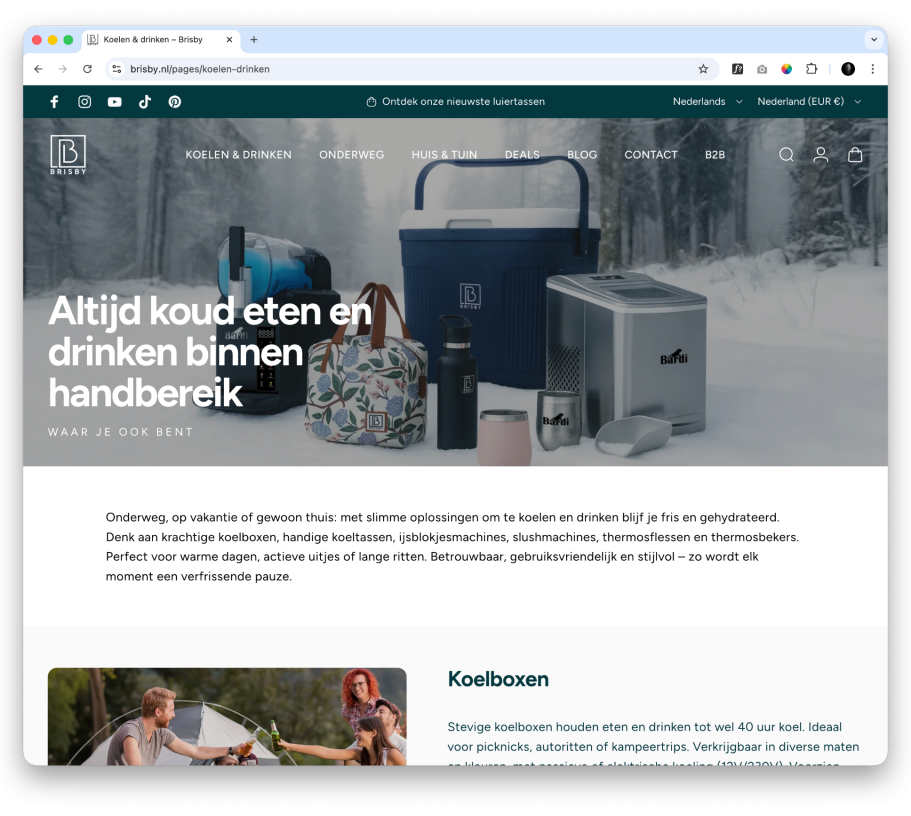Open the ONDERWEG menu item

(352, 155)
